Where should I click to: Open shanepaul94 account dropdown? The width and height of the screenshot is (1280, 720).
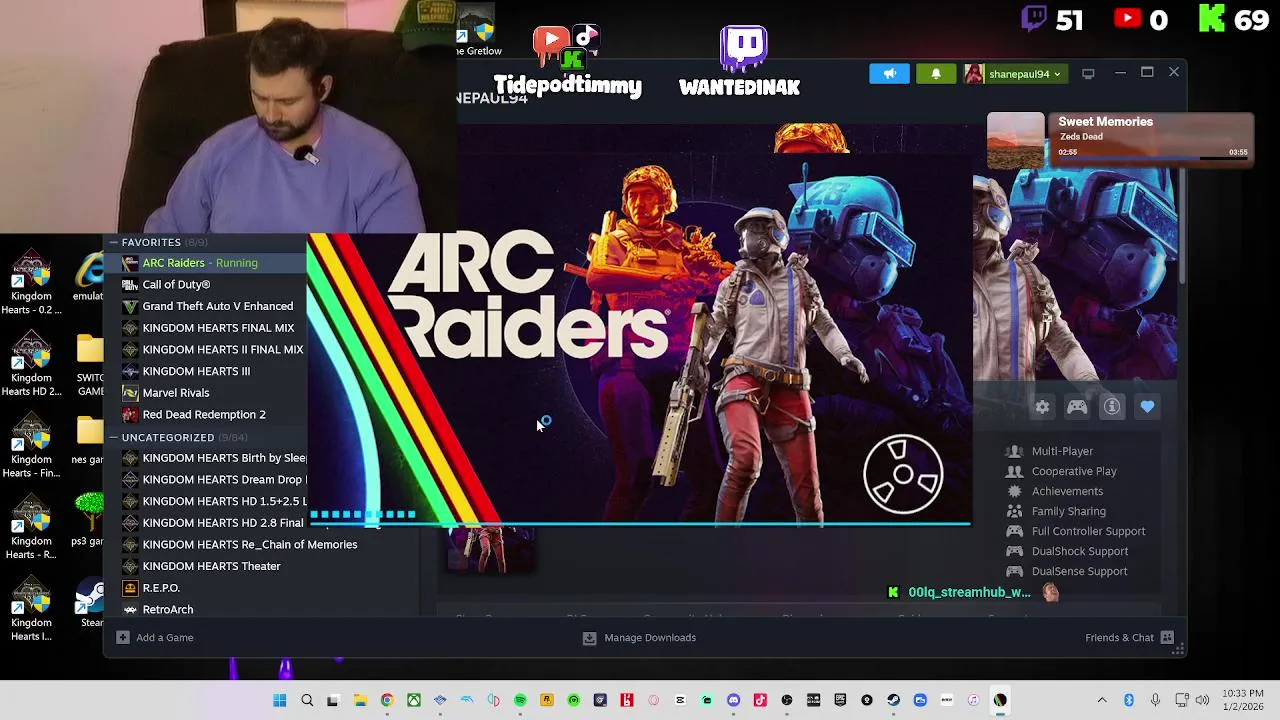click(x=1015, y=74)
